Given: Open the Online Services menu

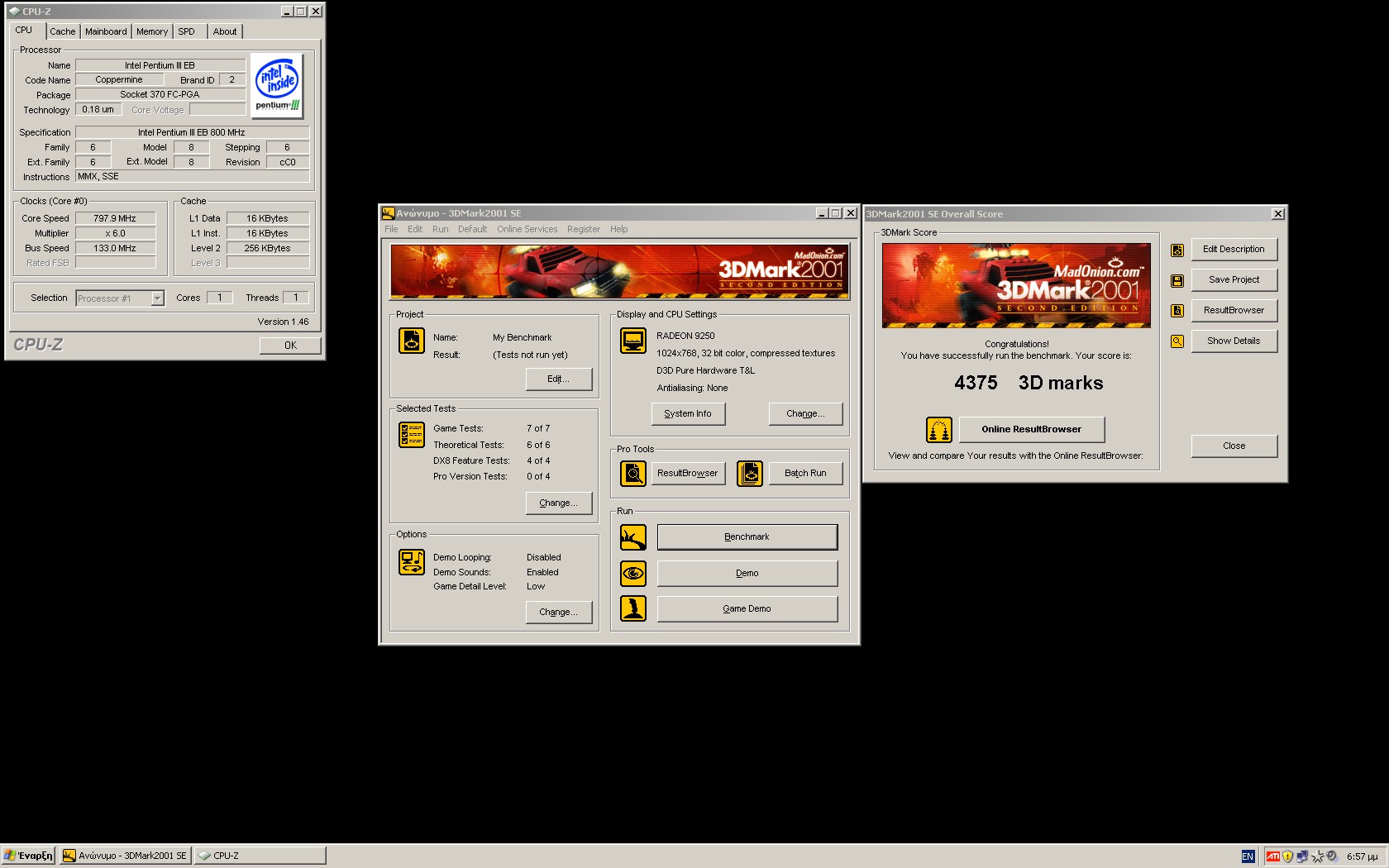Looking at the screenshot, I should pyautogui.click(x=527, y=229).
